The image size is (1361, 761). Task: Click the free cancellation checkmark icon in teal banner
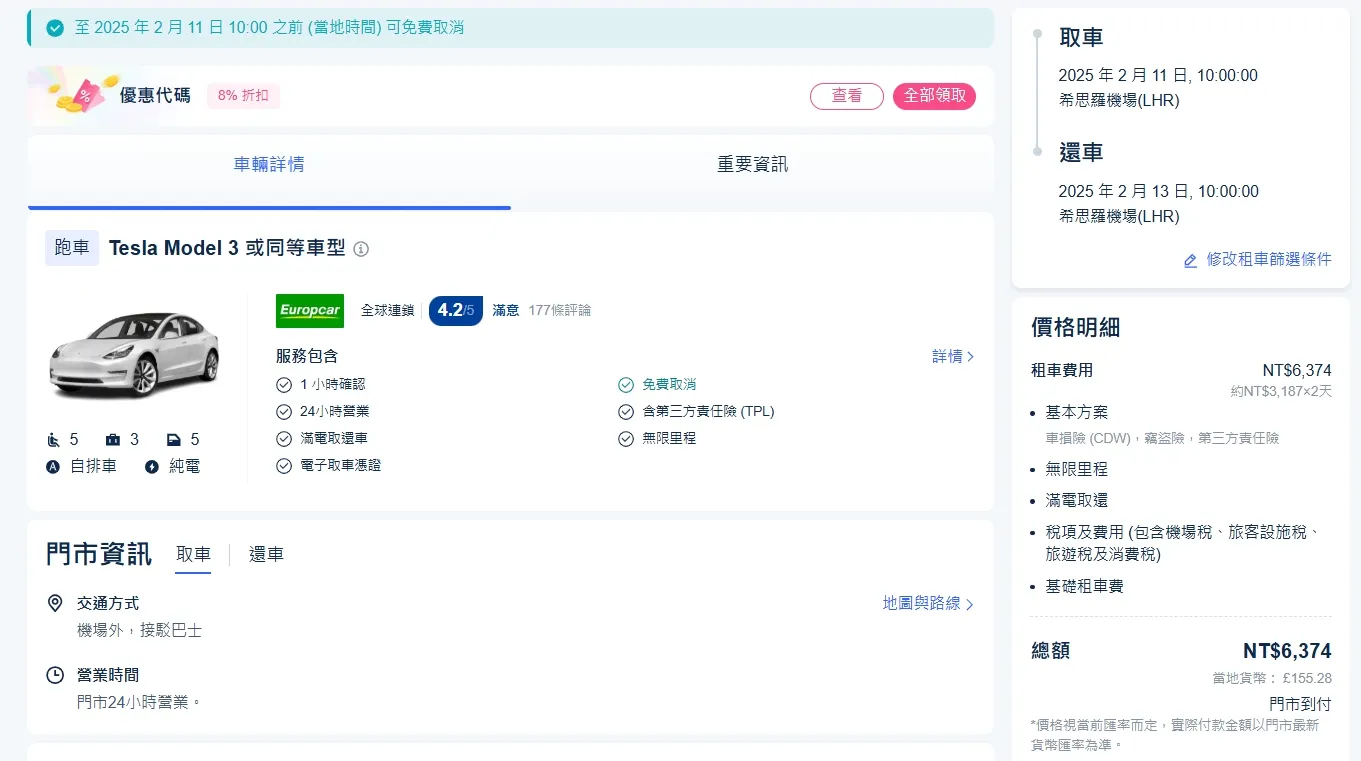(55, 28)
